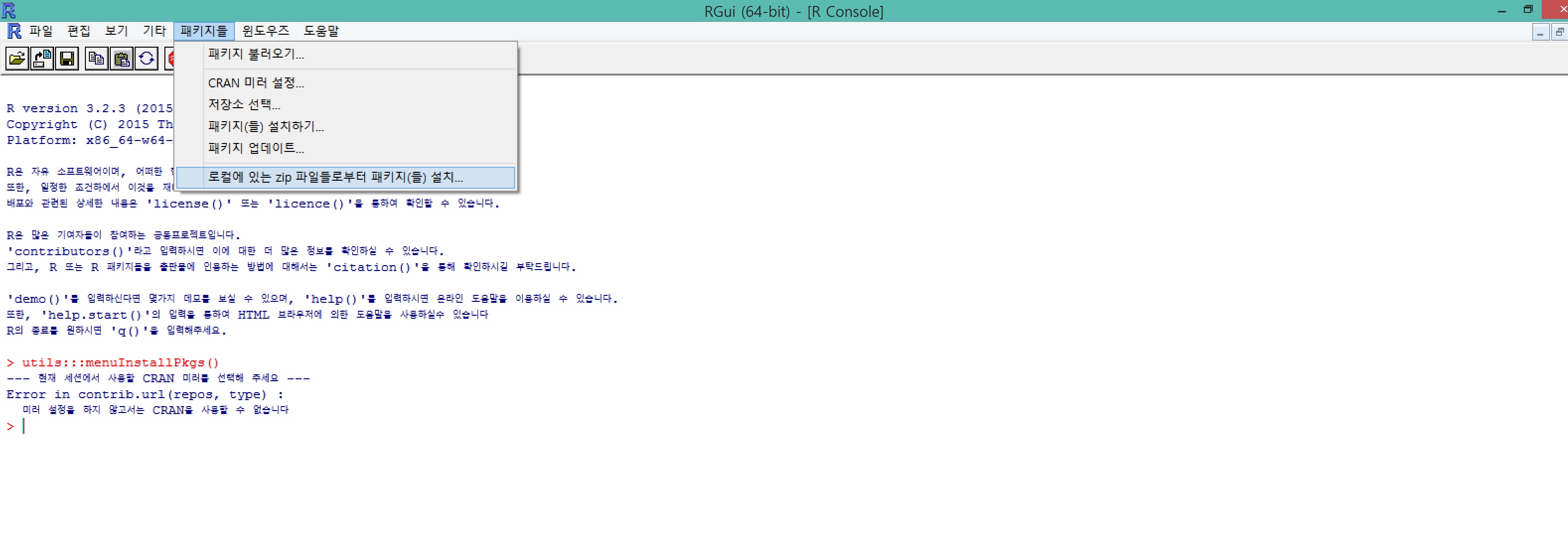This screenshot has height=559, width=1568.
Task: Click the red Stop computation icon
Action: pyautogui.click(x=170, y=59)
